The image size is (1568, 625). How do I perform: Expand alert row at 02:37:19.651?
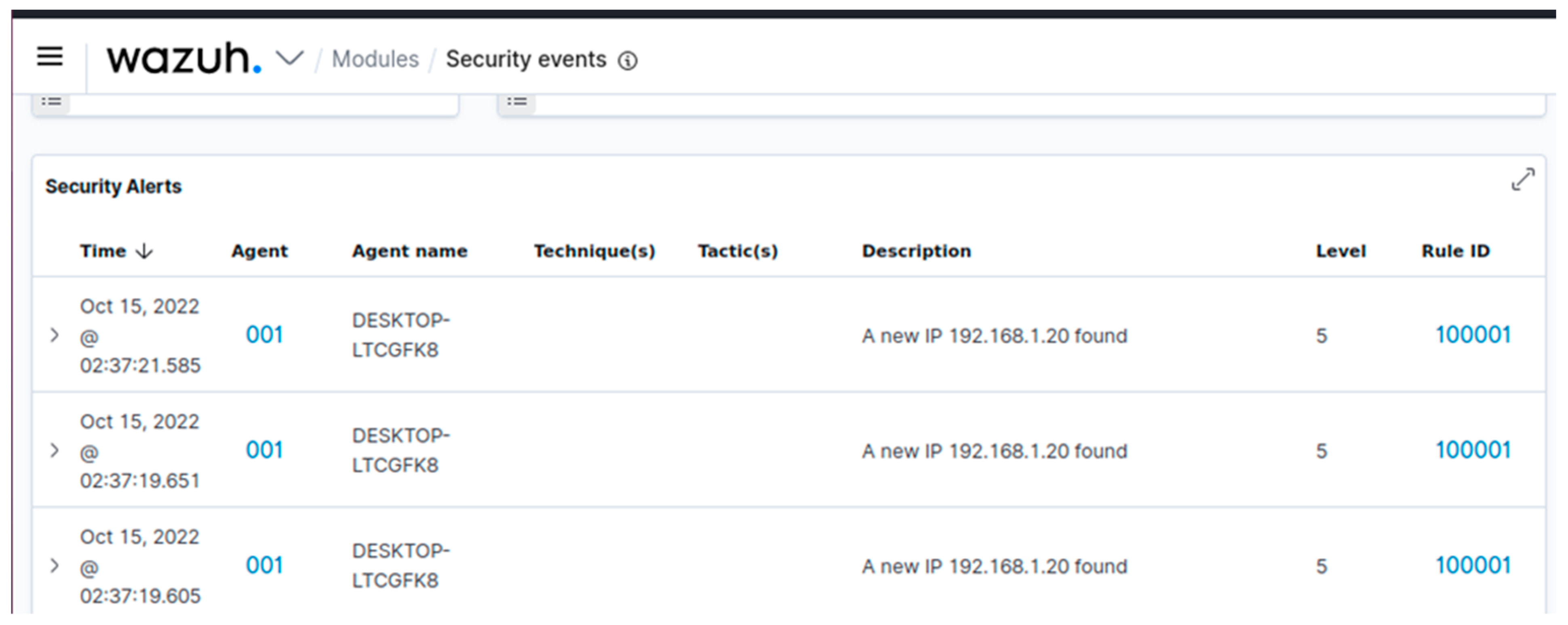[55, 450]
